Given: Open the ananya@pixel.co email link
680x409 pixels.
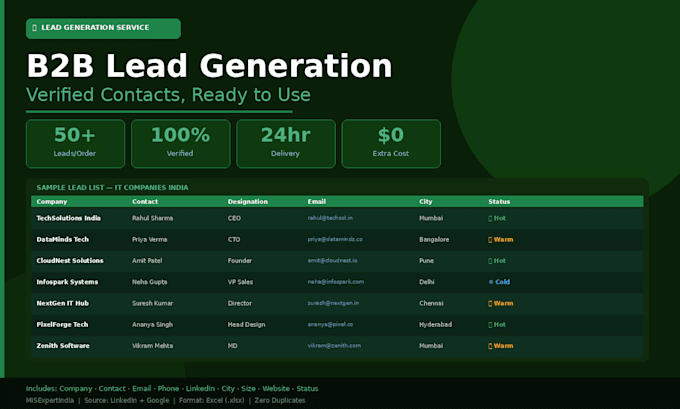Looking at the screenshot, I should coord(330,324).
